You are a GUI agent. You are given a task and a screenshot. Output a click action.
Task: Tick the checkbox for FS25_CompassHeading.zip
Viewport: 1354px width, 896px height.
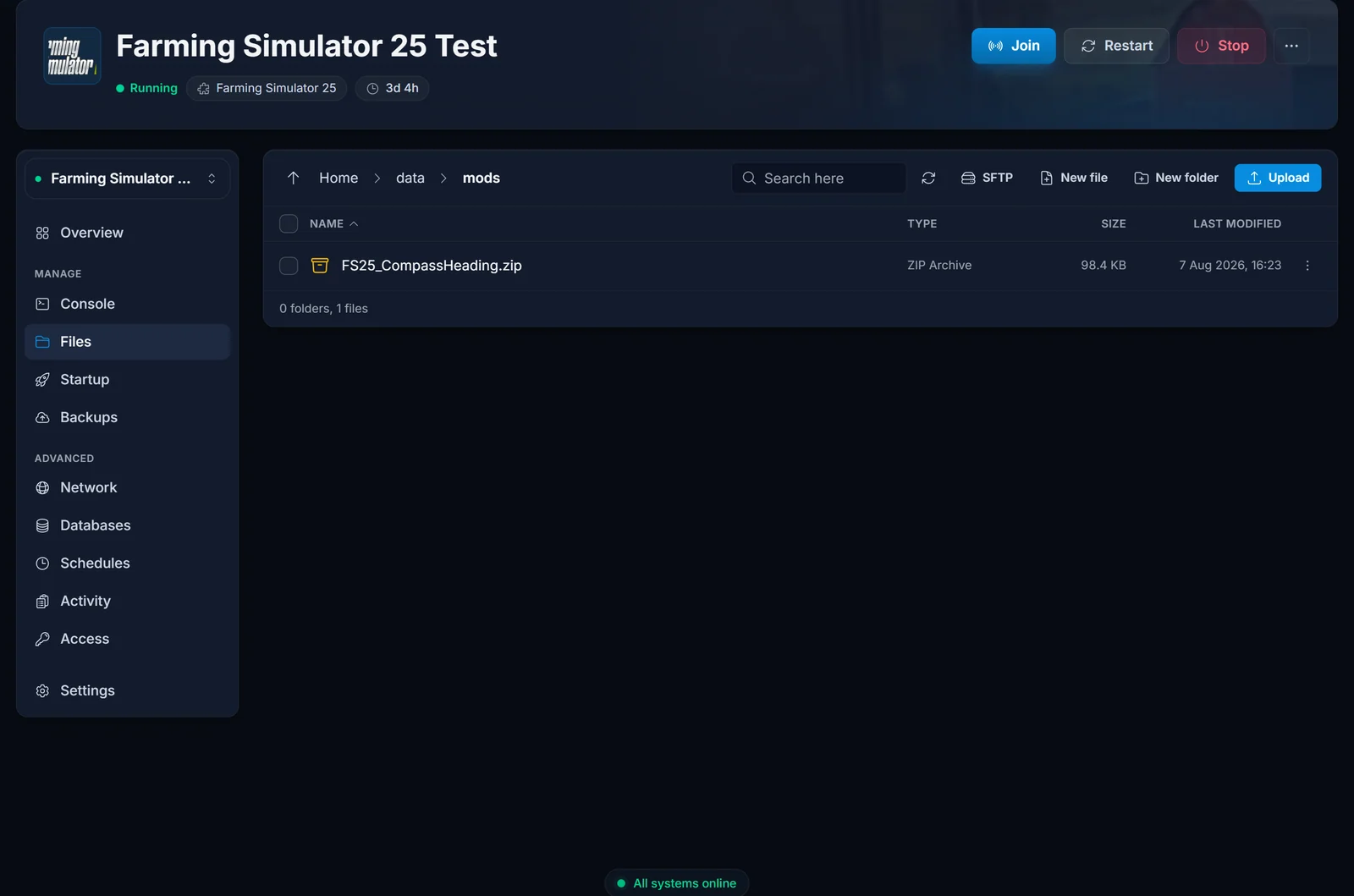point(289,266)
